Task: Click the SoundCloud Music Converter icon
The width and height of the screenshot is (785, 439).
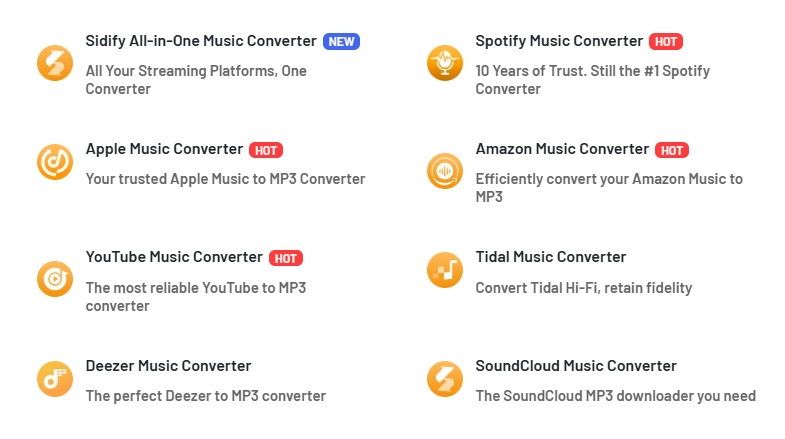Action: (445, 378)
